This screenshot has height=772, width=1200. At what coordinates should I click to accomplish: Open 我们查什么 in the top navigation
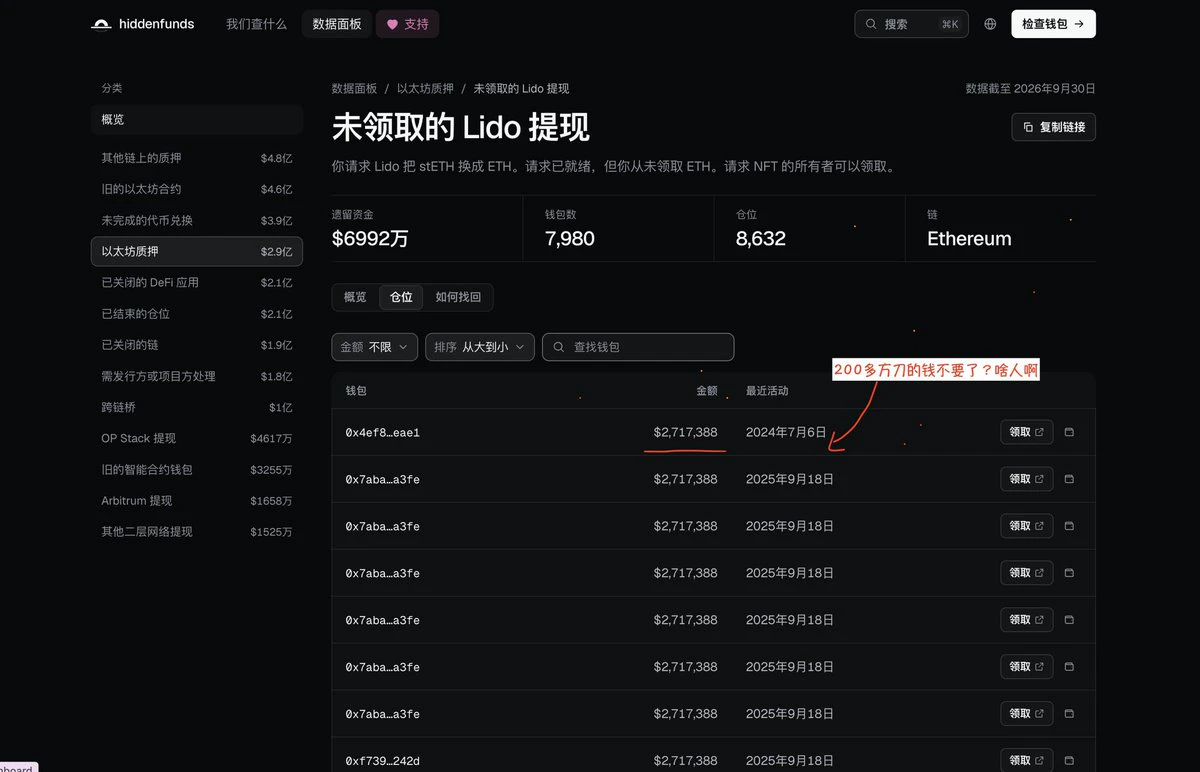click(256, 24)
